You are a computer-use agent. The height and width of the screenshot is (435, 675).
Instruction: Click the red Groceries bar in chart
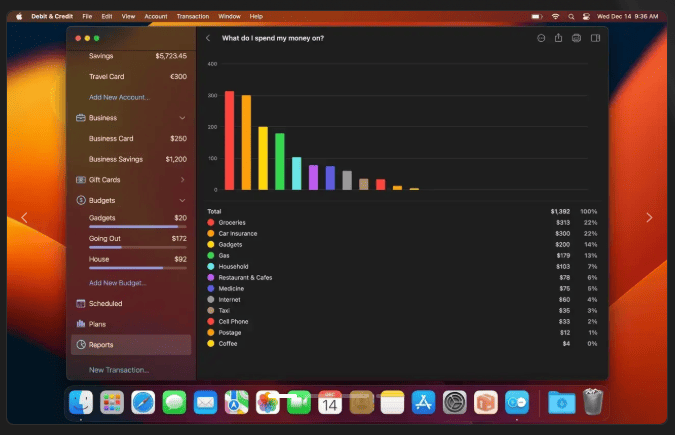tap(229, 140)
